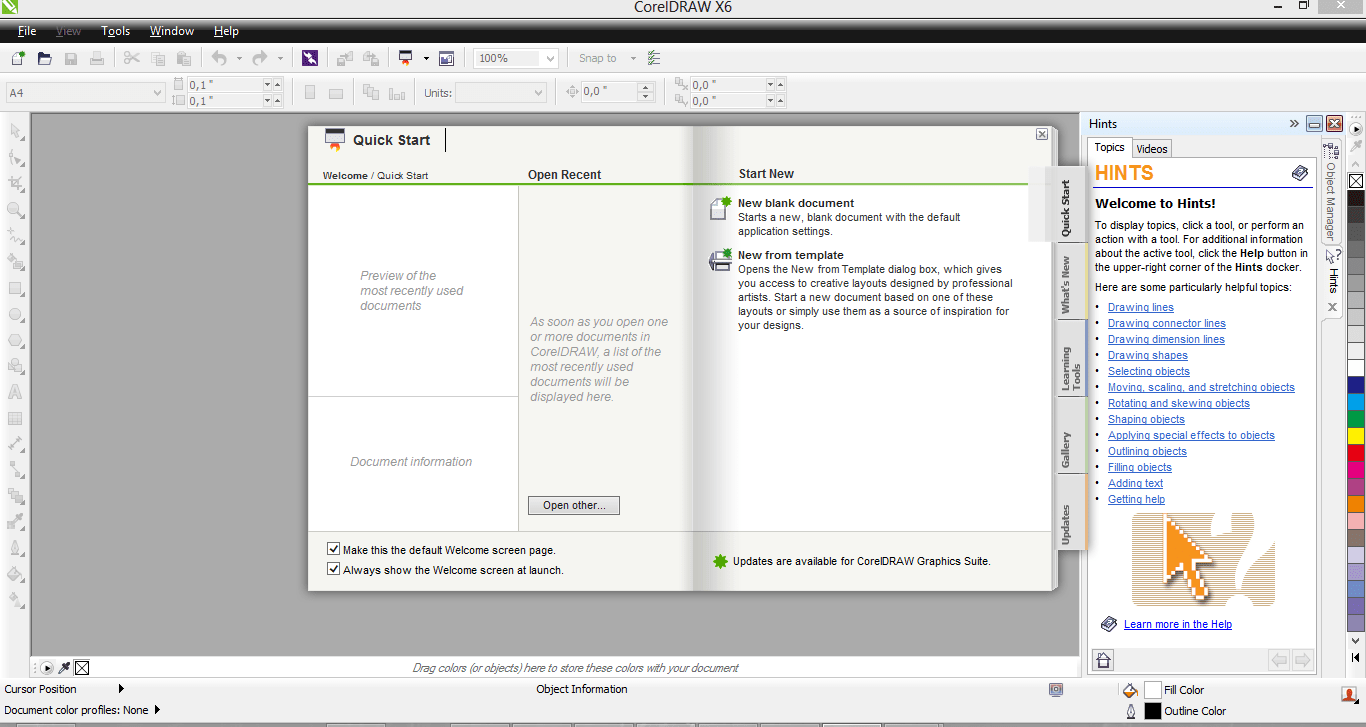Expand the Cursor Position arrow in the status bar
The height and width of the screenshot is (727, 1366).
122,689
